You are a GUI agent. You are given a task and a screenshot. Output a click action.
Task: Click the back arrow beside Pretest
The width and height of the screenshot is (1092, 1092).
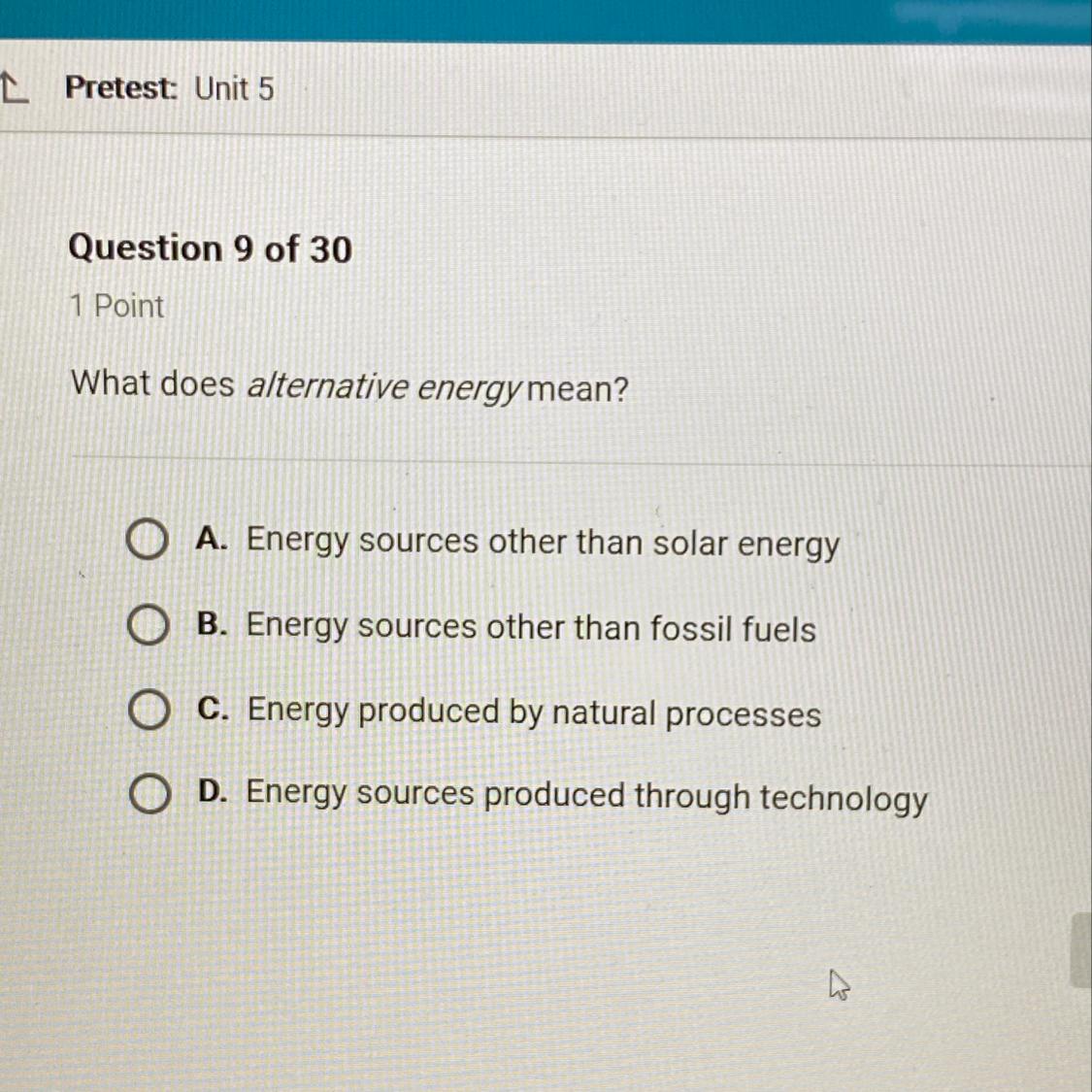click(x=12, y=89)
